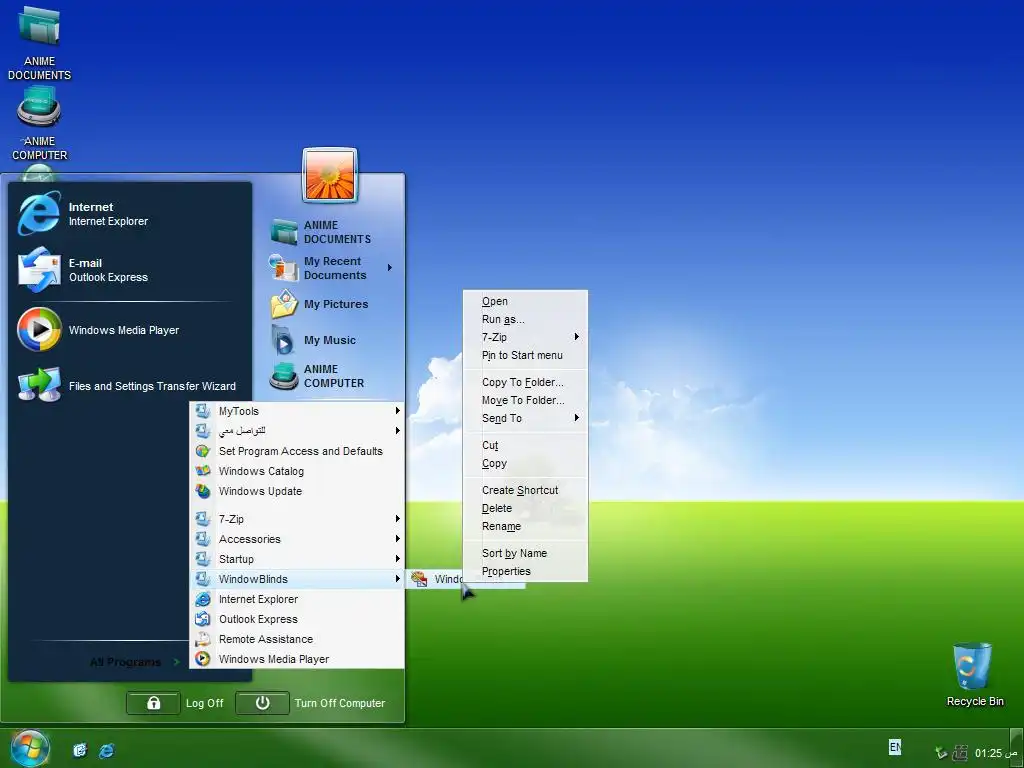
Task: Click the WindowBlinds submenu program icon
Action: click(419, 579)
